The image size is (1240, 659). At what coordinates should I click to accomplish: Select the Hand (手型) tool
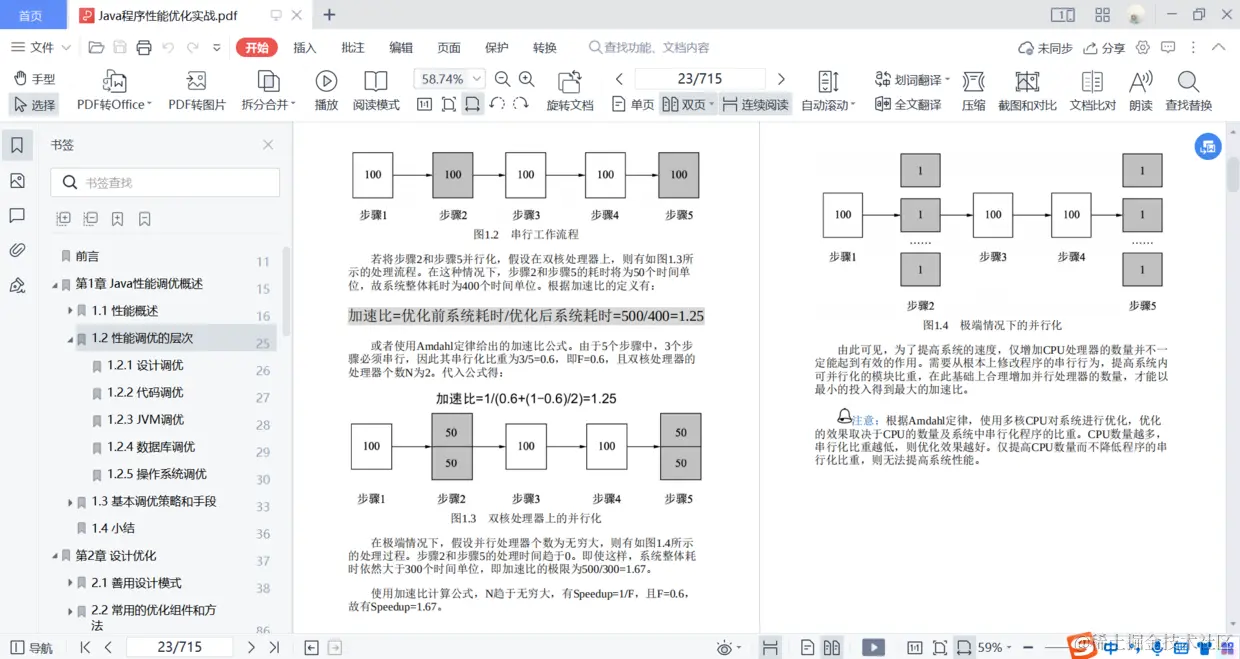34,79
